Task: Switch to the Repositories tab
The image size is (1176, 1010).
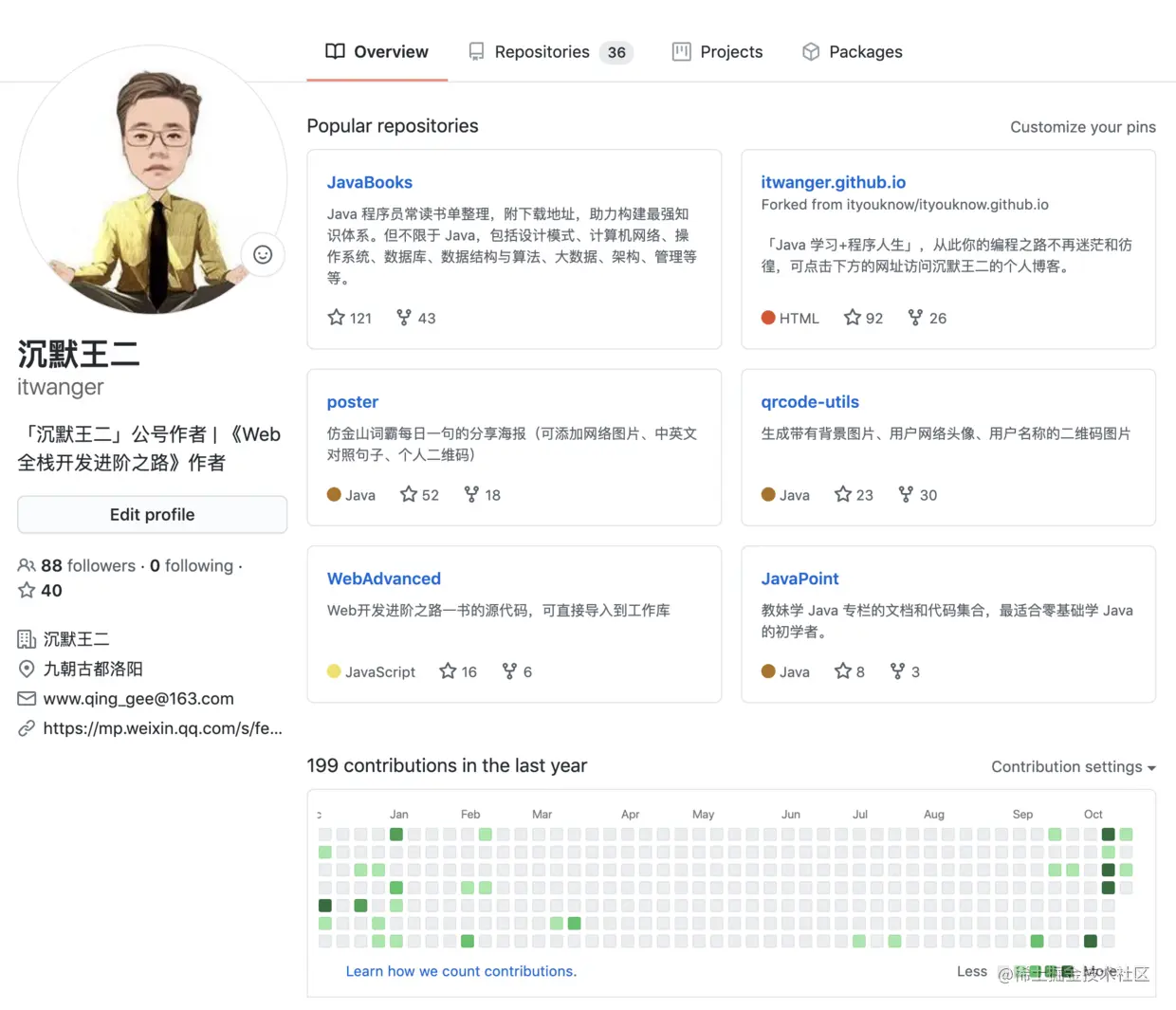Action: click(550, 52)
